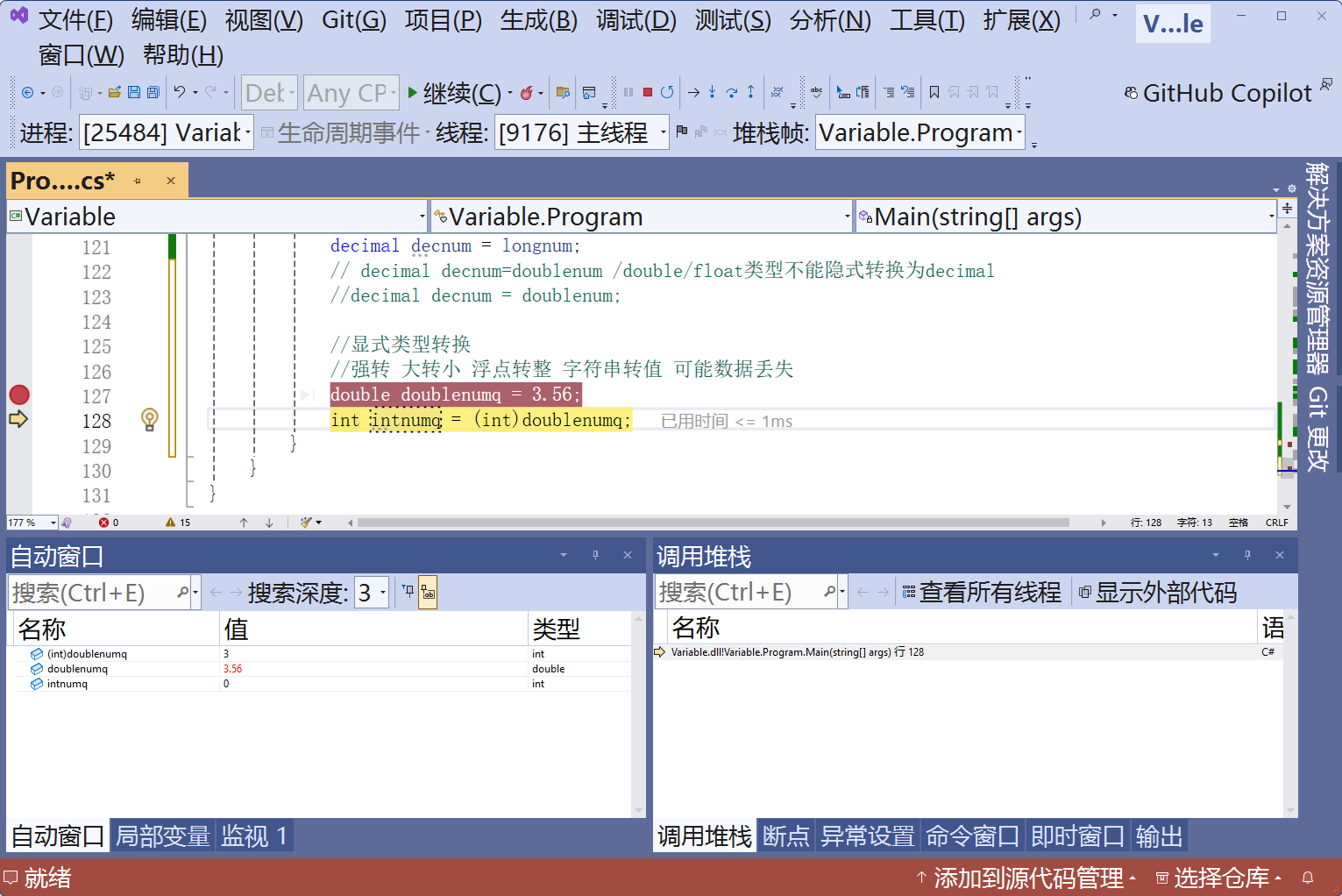Select the doublenumq row in 自动窗口

click(322, 669)
